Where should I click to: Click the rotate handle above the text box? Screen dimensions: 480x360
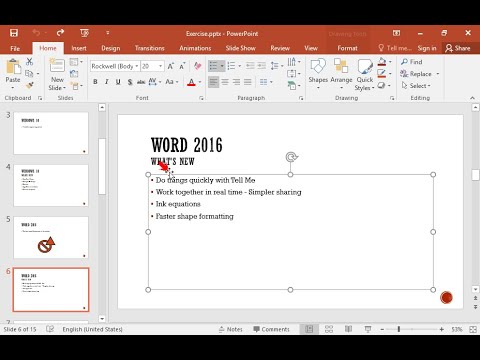tap(291, 157)
